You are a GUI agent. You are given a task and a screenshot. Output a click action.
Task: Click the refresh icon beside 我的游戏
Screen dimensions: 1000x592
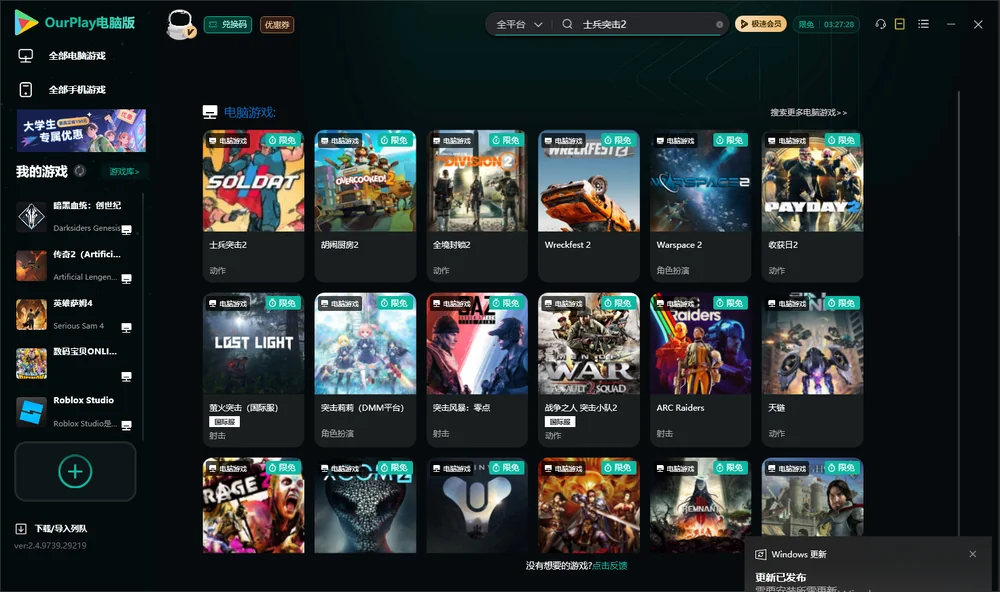tap(80, 171)
